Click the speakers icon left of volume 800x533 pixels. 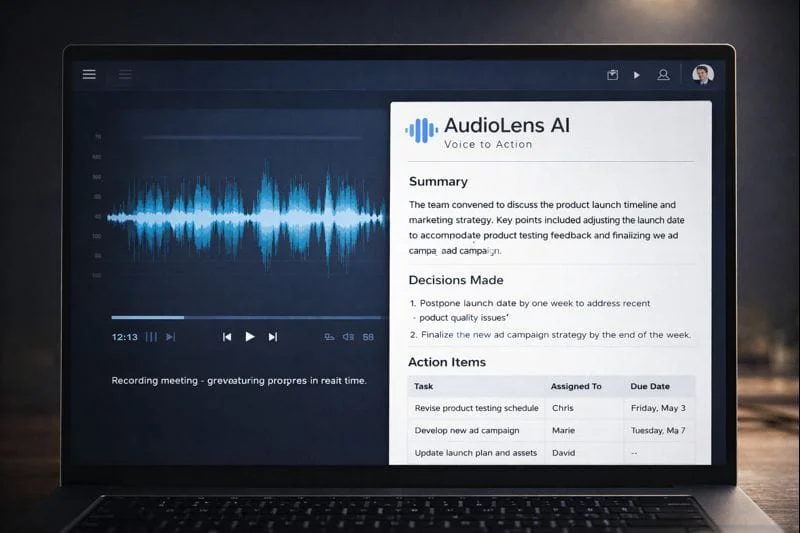(329, 337)
